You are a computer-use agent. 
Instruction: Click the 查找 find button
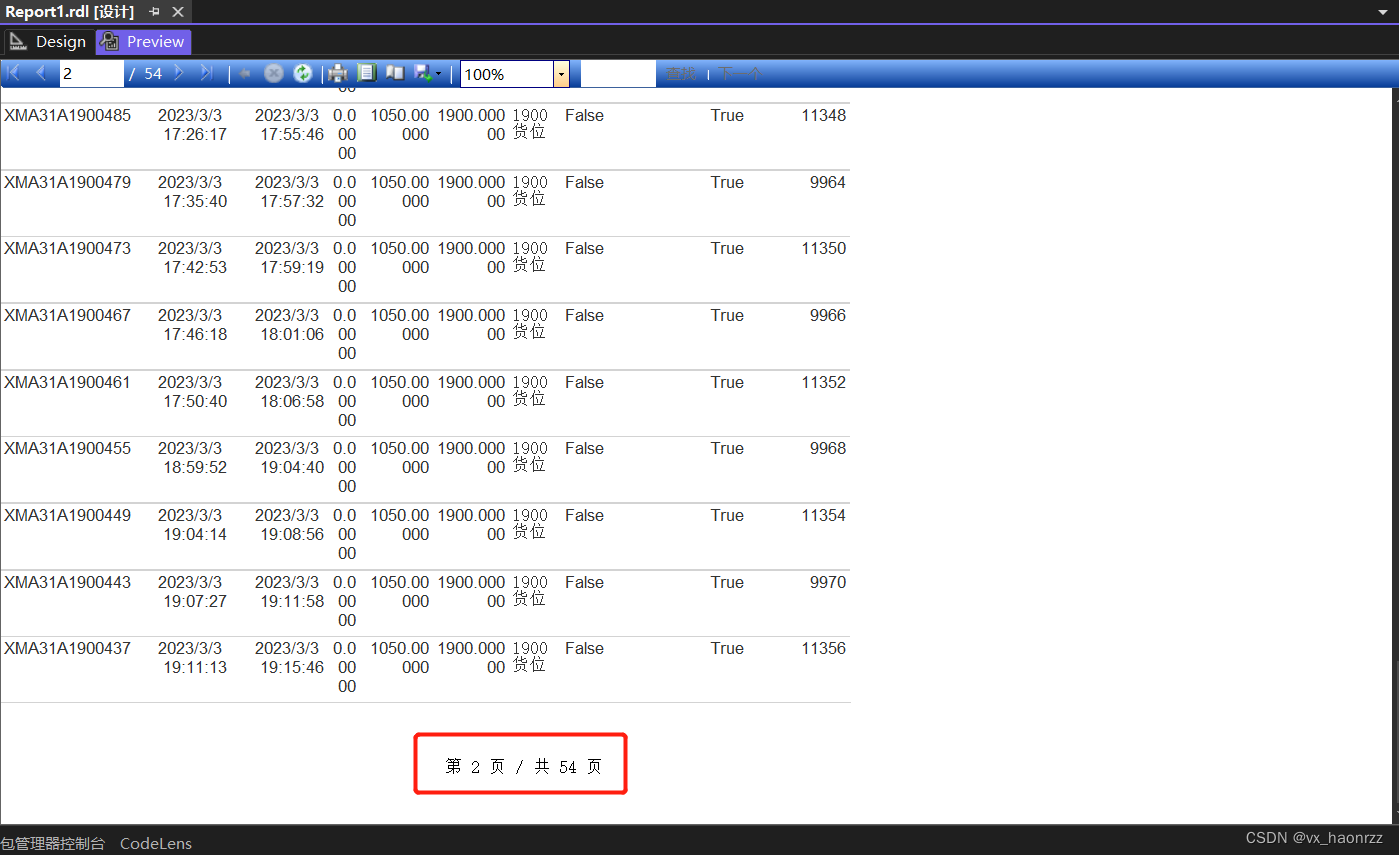coord(680,72)
